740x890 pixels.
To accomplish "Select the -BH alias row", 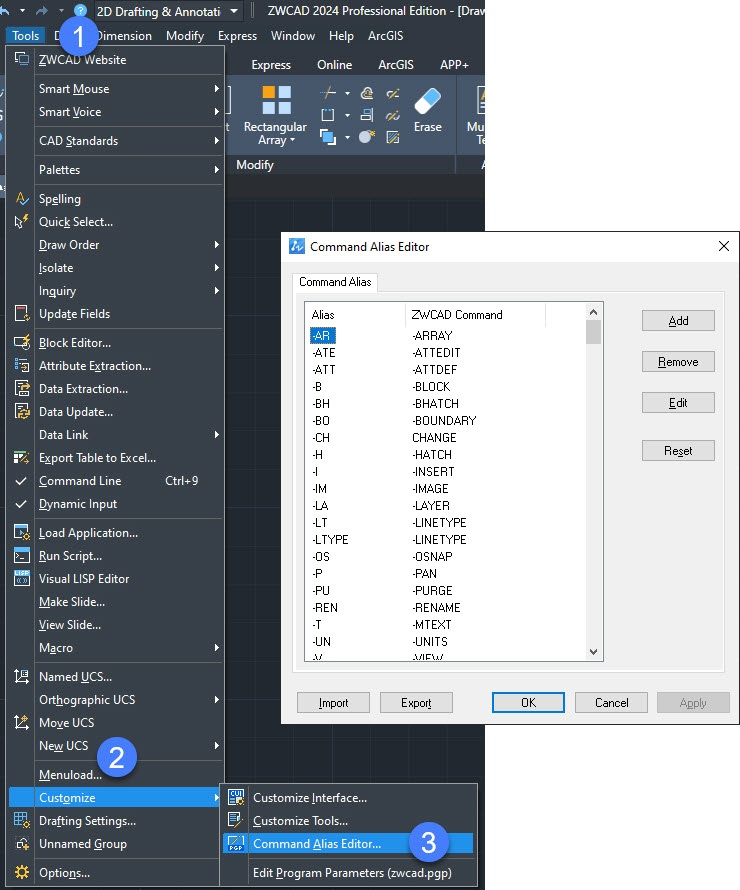I will pos(321,404).
